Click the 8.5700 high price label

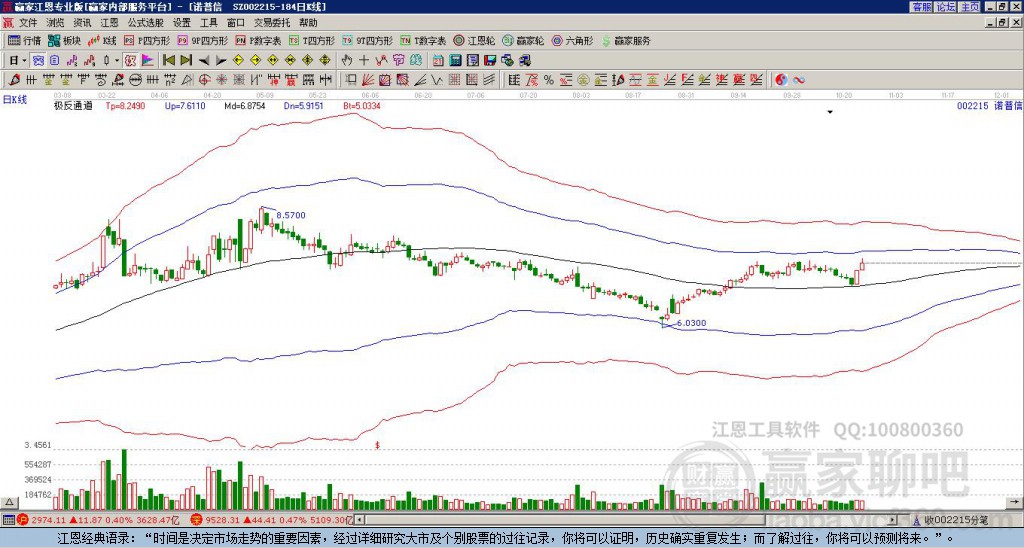click(291, 215)
